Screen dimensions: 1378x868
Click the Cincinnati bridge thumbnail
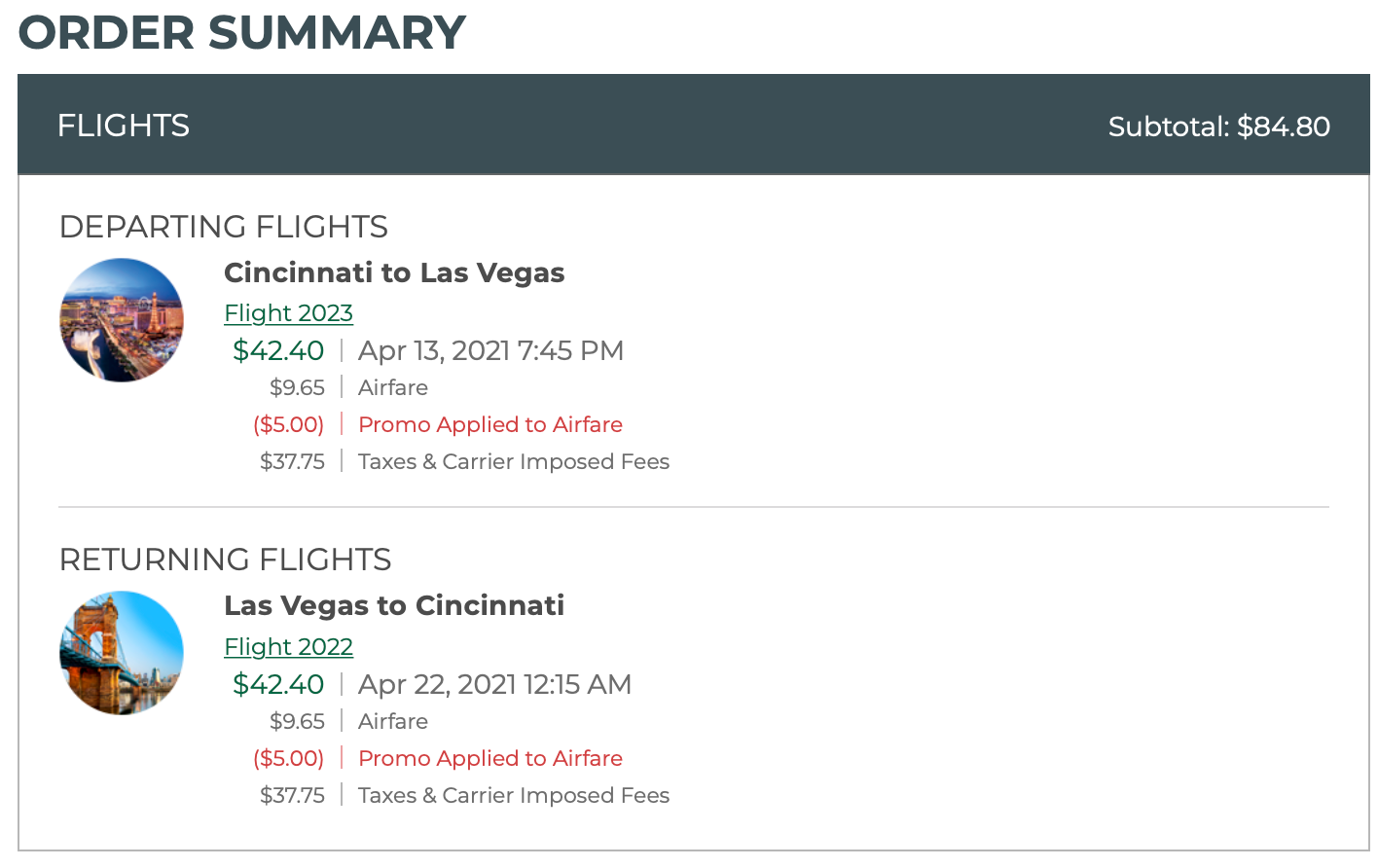coord(121,652)
